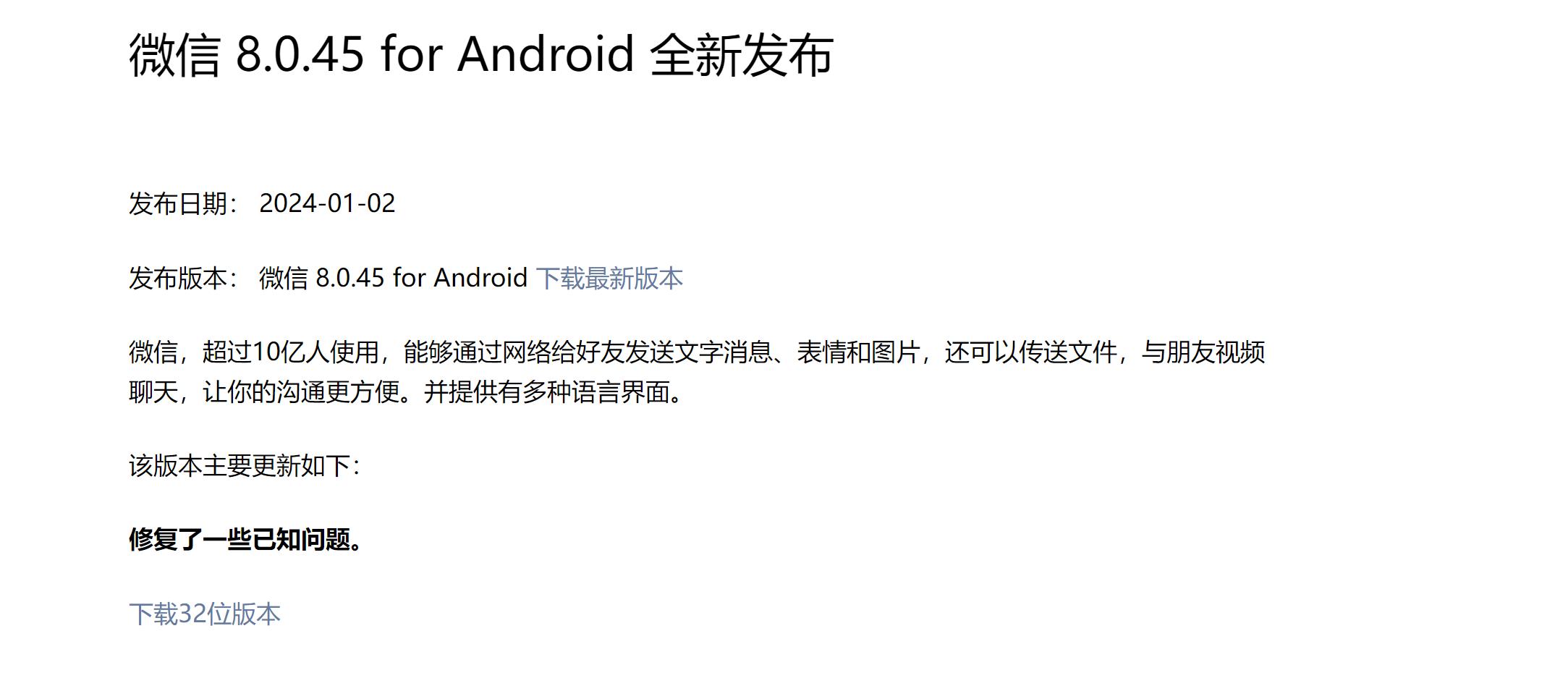Click the phrase 还可以传送文件
Image resolution: width=1568 pixels, height=678 pixels.
click(x=1031, y=352)
